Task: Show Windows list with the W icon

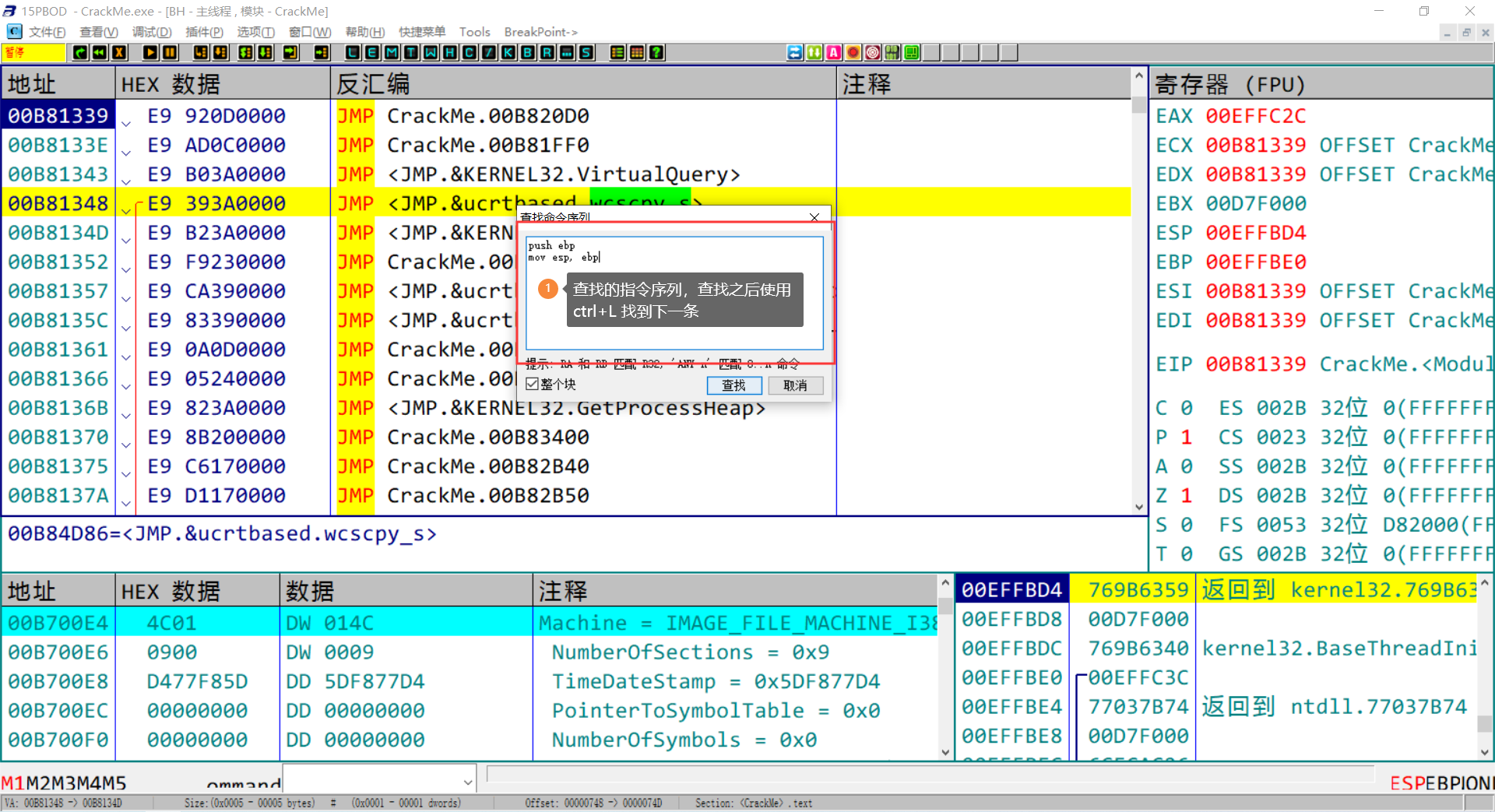Action: click(431, 52)
